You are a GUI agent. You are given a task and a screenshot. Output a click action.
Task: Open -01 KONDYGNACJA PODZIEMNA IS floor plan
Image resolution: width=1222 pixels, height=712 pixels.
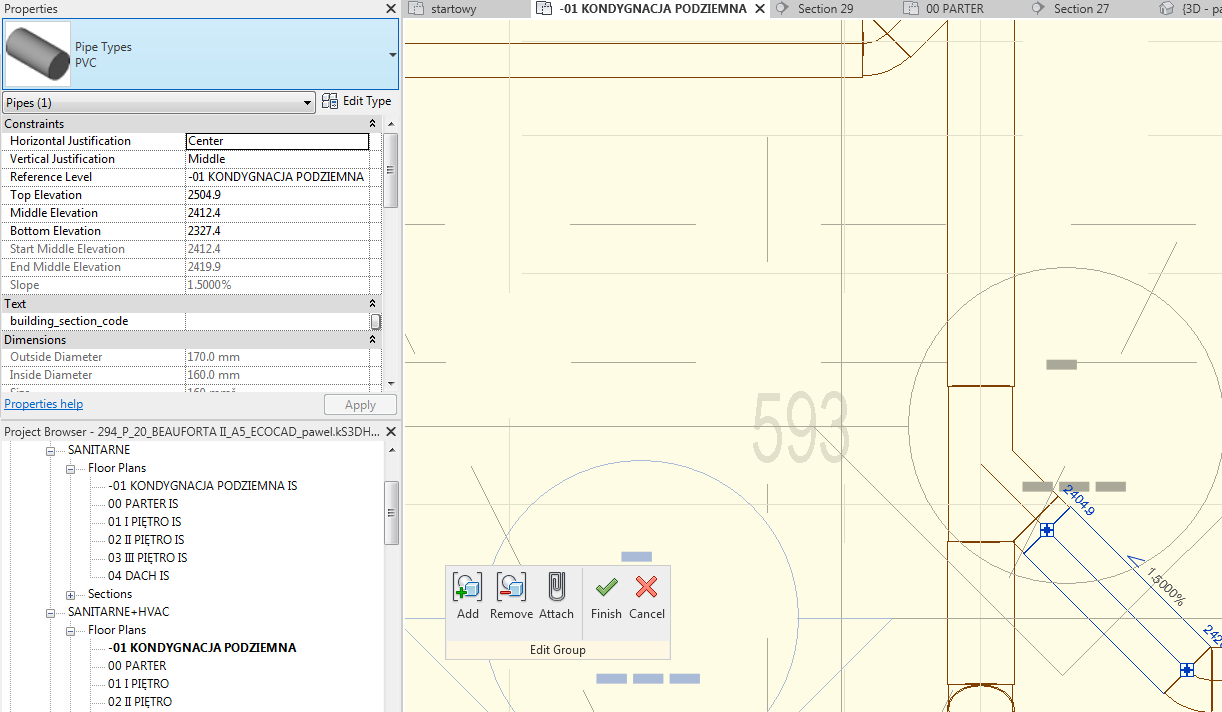click(x=203, y=486)
